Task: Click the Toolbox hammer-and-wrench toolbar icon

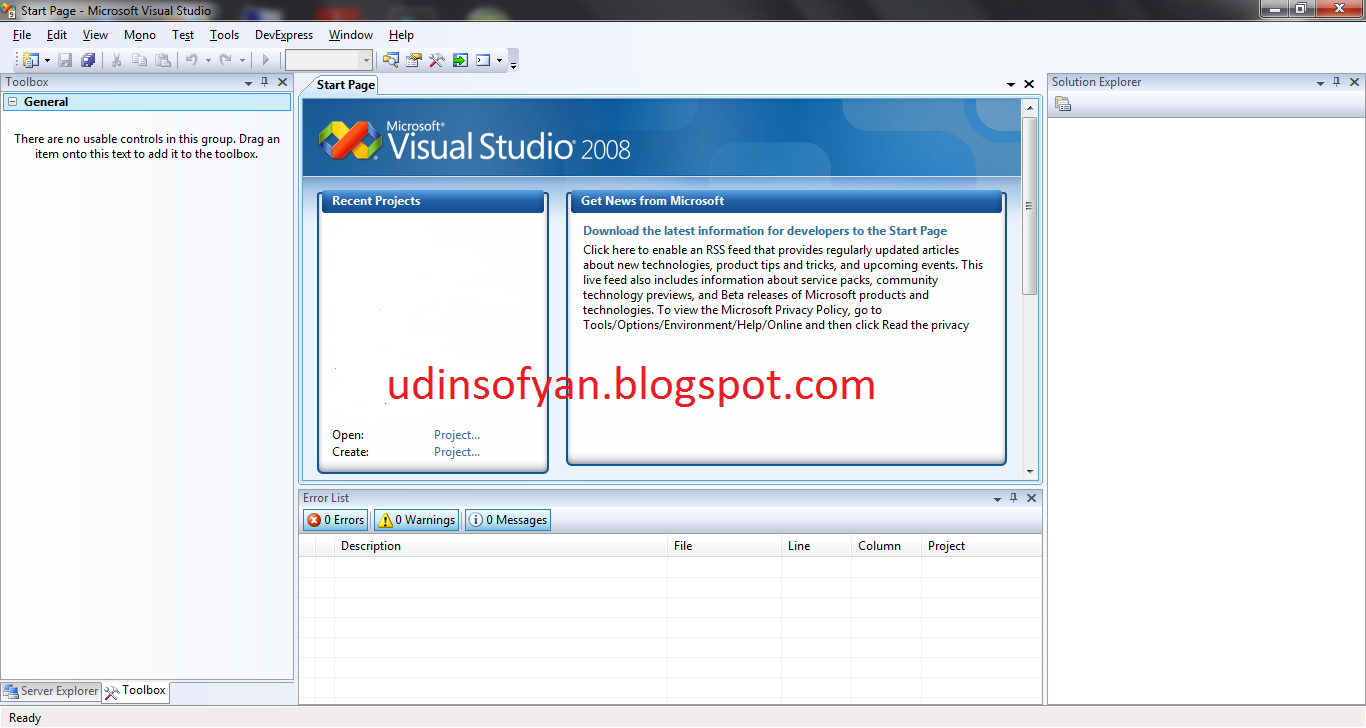Action: (x=437, y=60)
